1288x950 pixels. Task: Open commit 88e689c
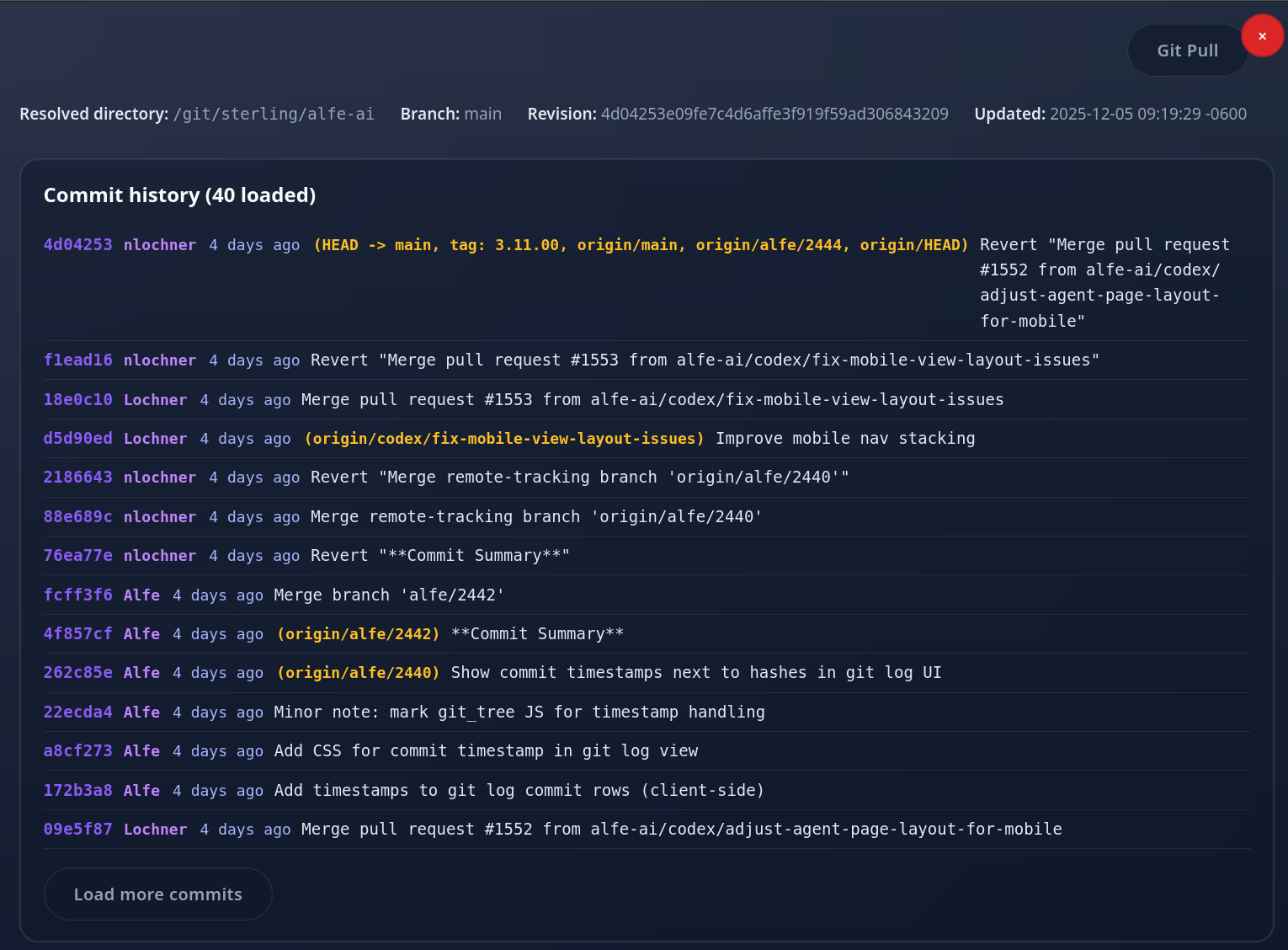click(x=77, y=517)
